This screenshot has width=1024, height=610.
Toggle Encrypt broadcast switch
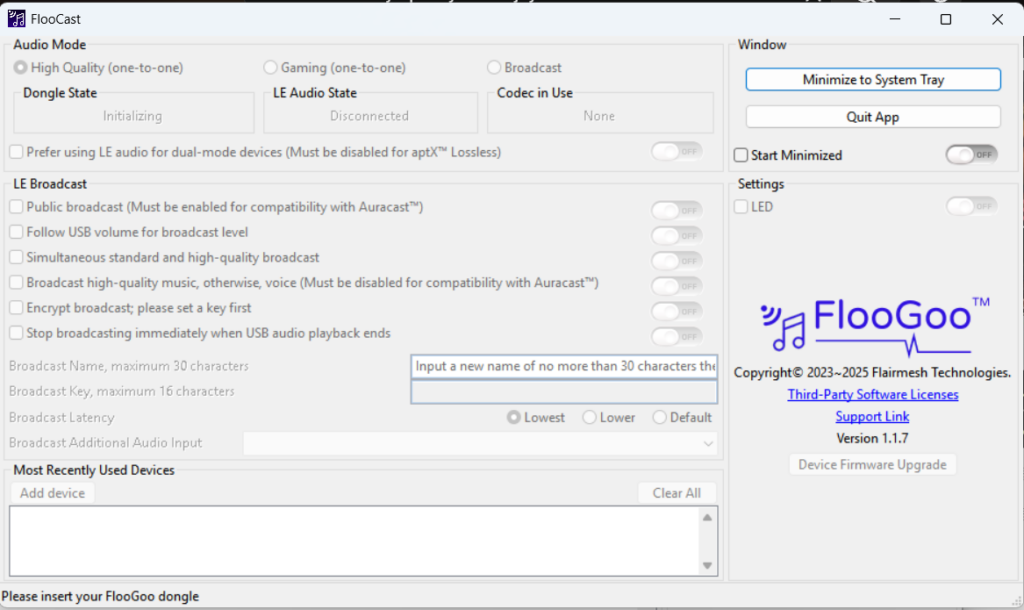(x=677, y=311)
